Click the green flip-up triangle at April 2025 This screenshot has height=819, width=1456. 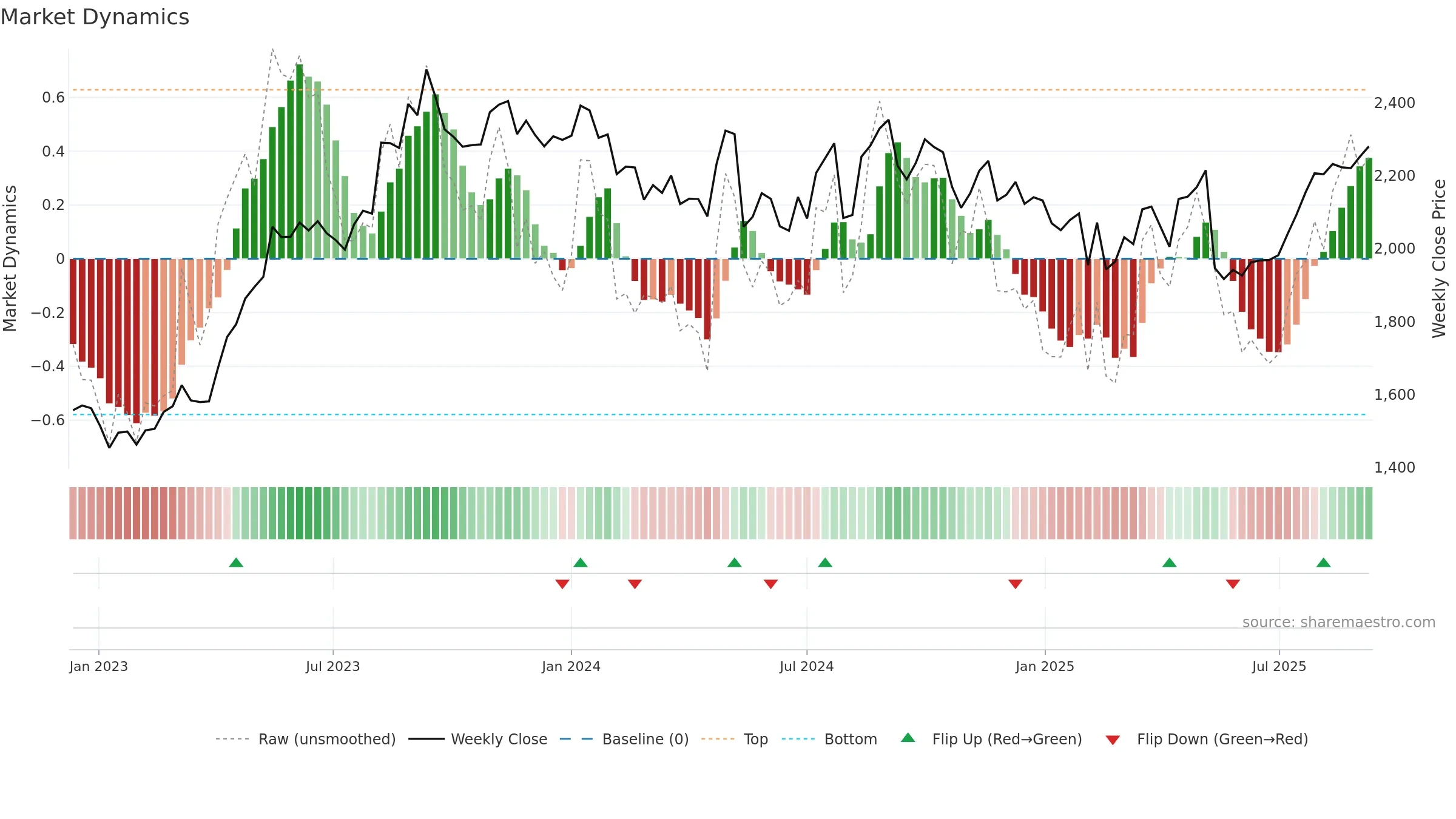click(1170, 563)
